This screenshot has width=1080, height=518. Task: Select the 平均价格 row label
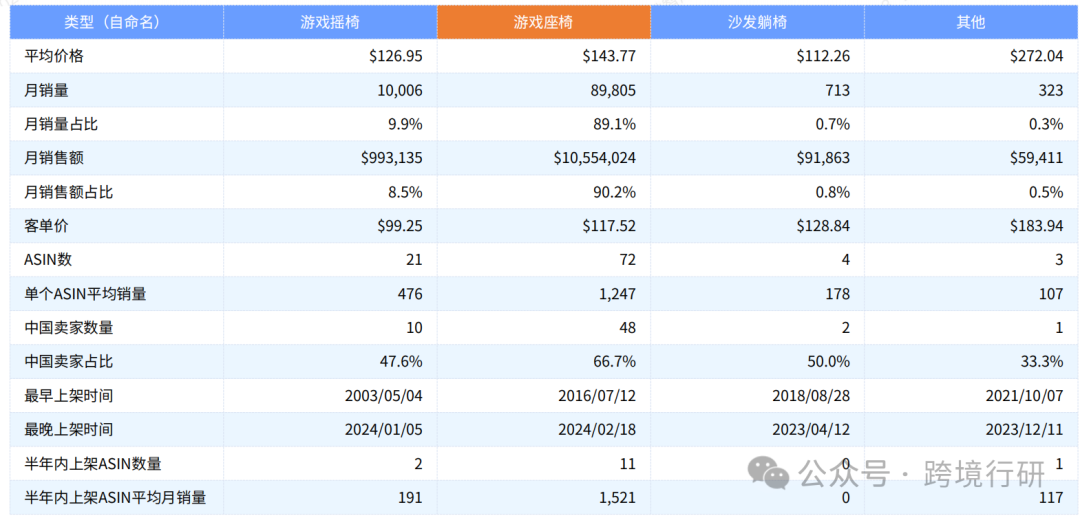(54, 57)
